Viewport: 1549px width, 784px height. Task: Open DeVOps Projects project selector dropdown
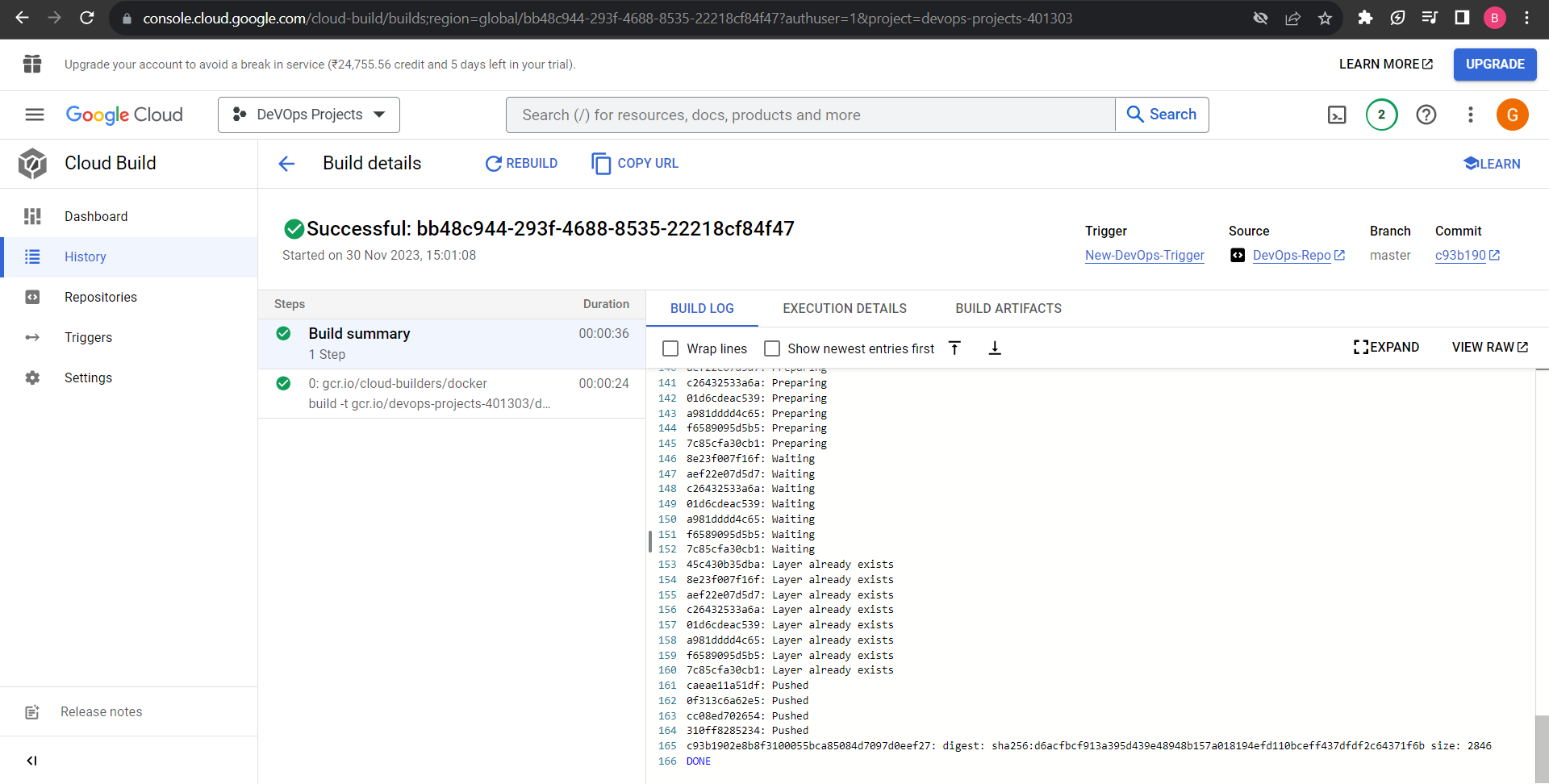pos(309,115)
